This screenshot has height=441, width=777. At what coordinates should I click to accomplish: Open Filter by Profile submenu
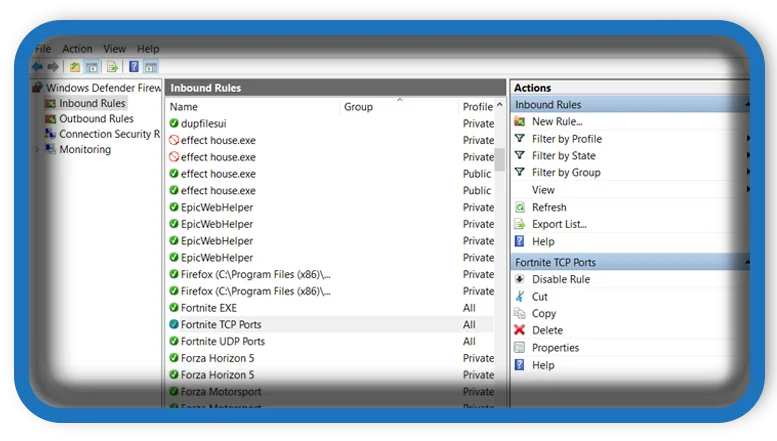click(567, 139)
